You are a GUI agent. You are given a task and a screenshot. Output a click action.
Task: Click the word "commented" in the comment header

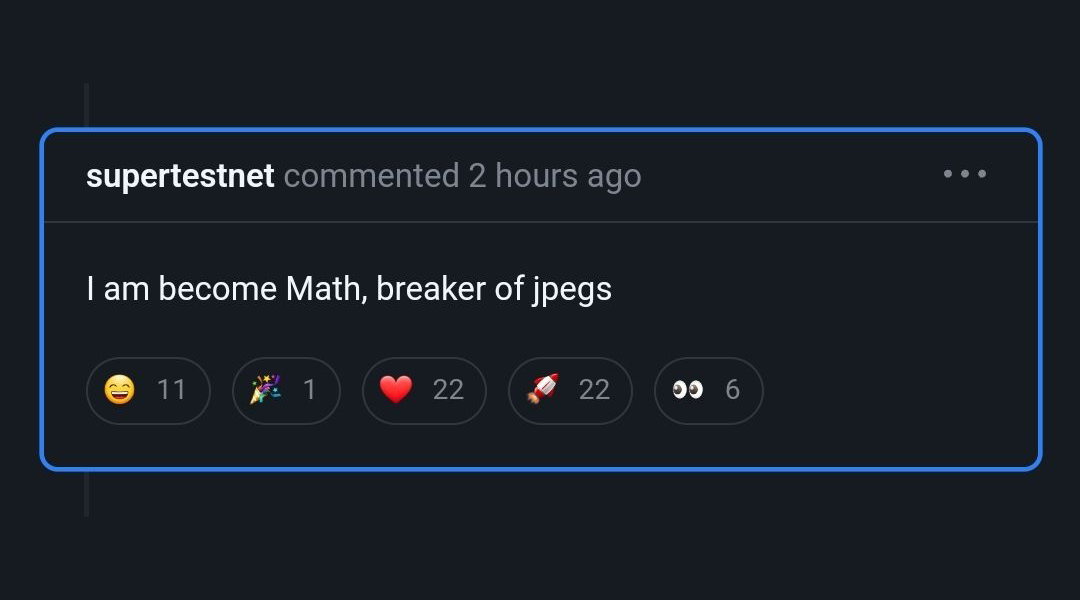[371, 176]
